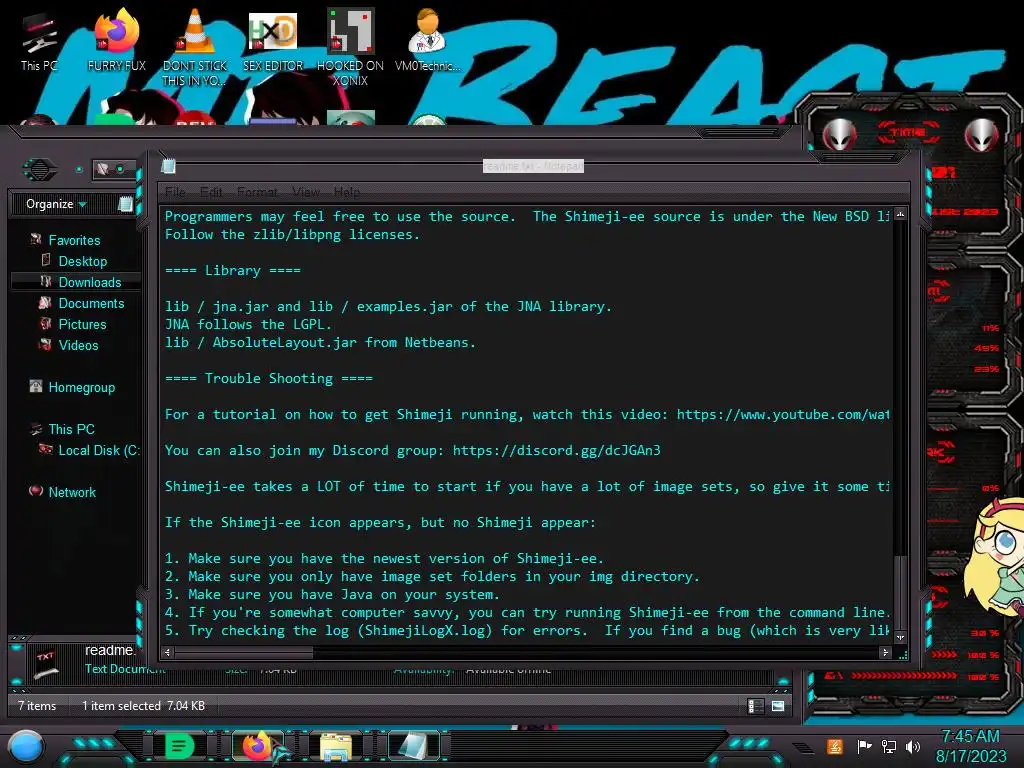
Task: Click Notepad horizontal scrollbar thumb
Action: (244, 652)
